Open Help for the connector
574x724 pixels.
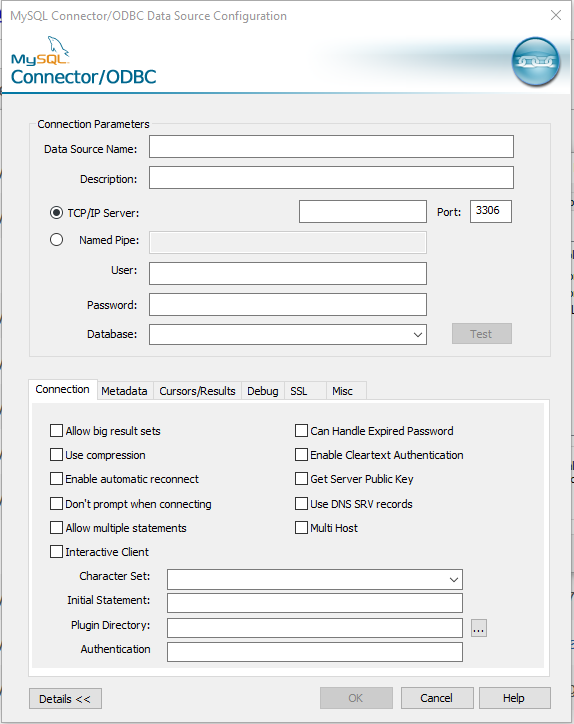click(514, 698)
